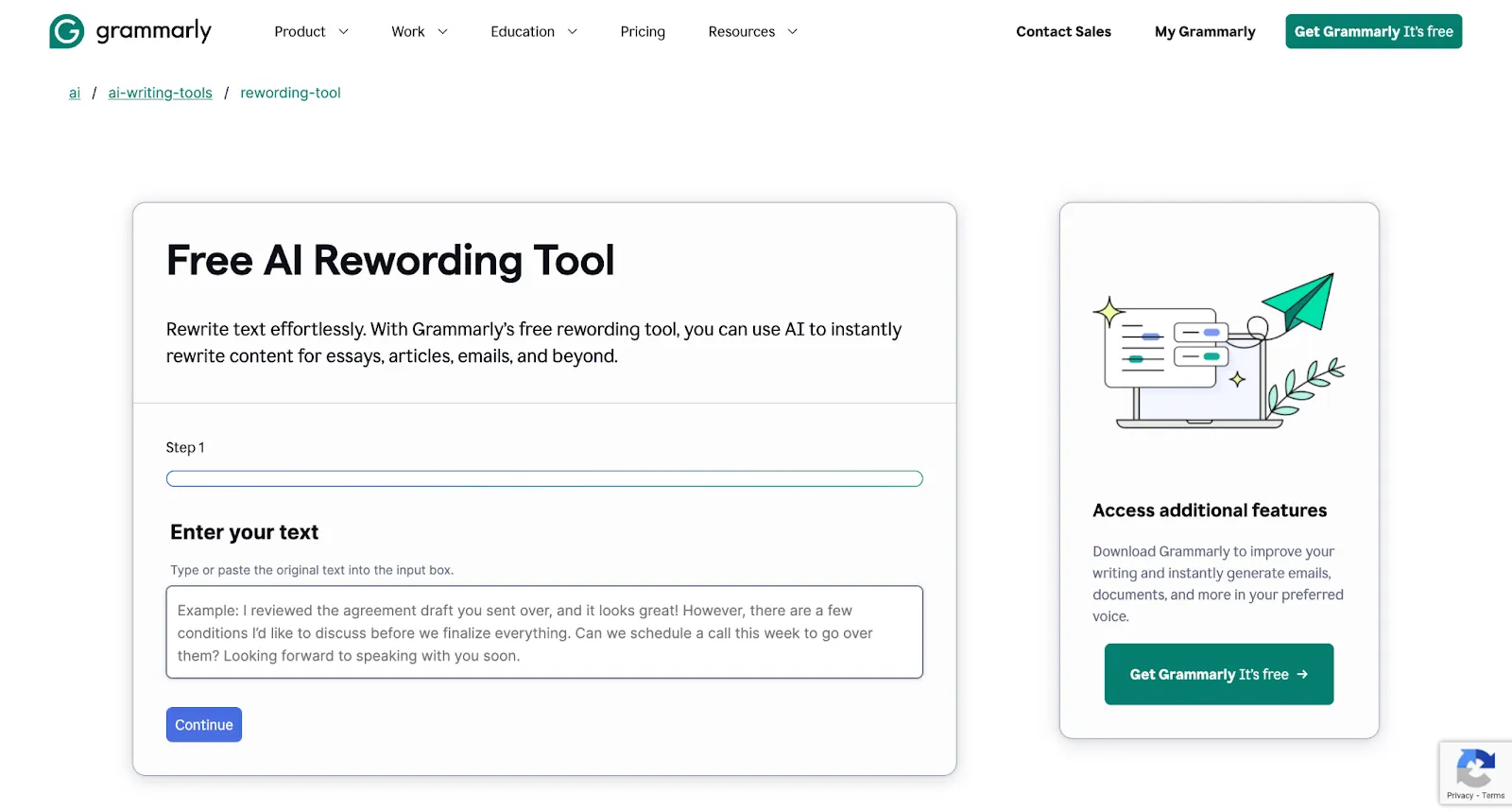Click the grammarly wordmark text
The image size is (1512, 812).
[x=153, y=31]
